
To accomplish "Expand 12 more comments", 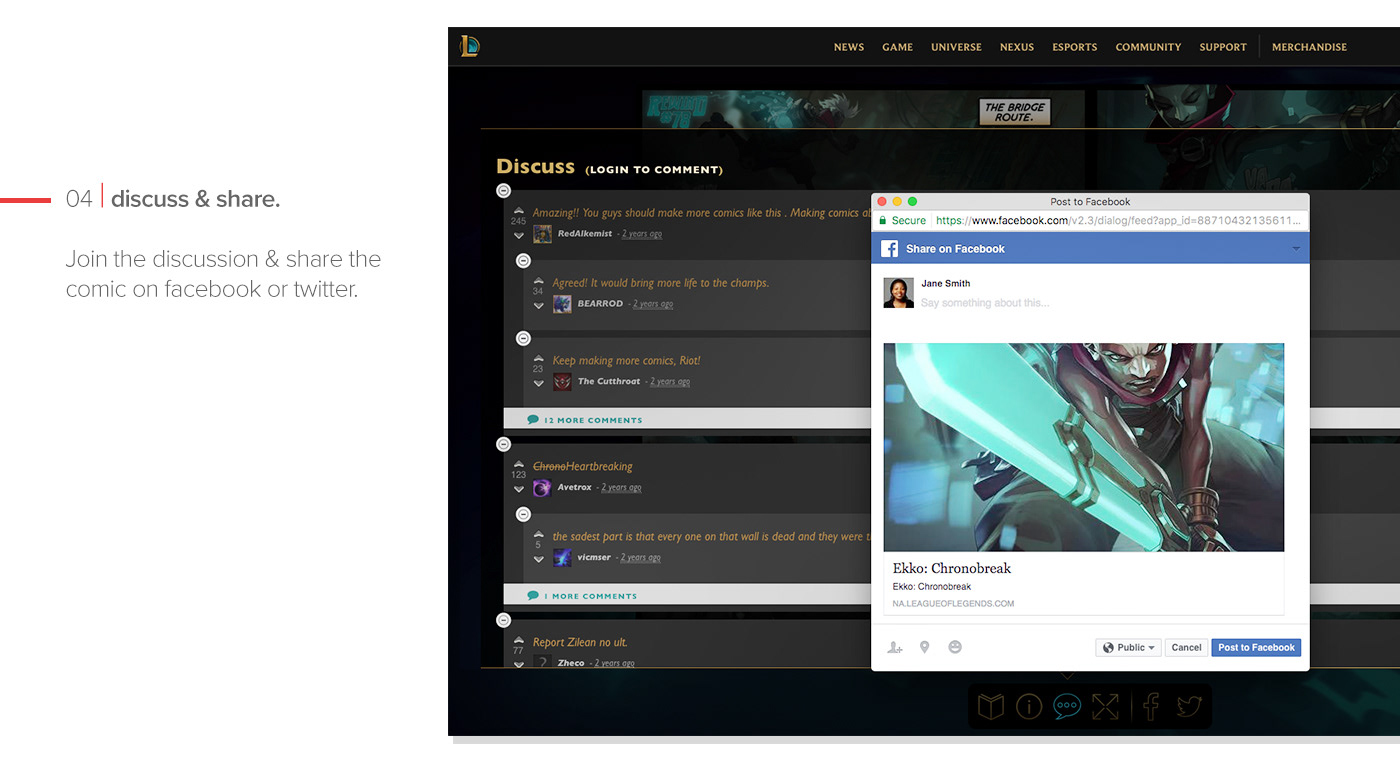I will pyautogui.click(x=585, y=420).
